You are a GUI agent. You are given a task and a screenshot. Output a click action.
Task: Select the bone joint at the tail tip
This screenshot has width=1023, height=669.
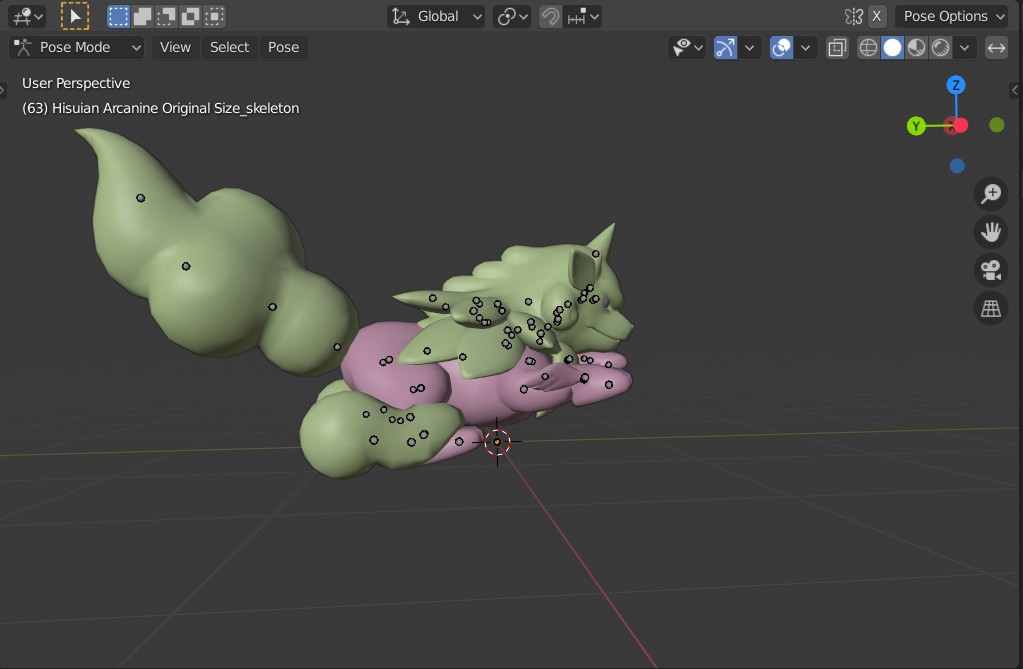(x=140, y=198)
